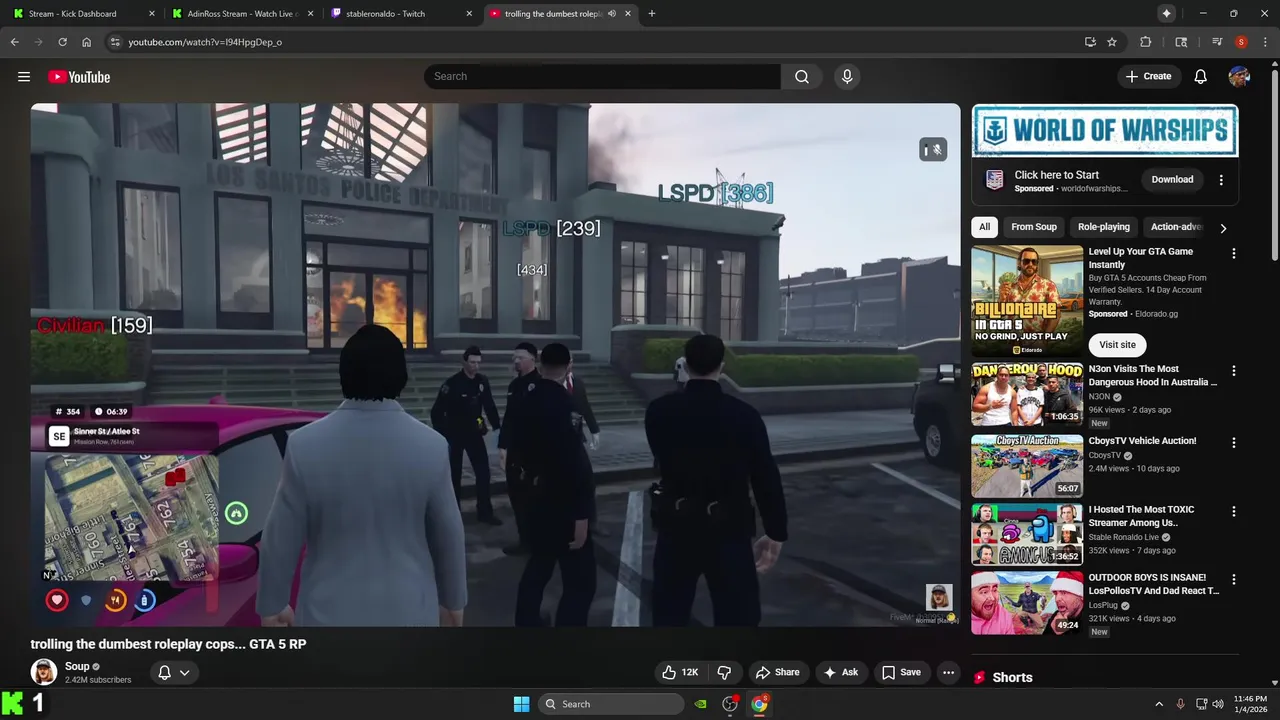Bookmark this page with the star
This screenshot has width=1280, height=720.
pos(1112,42)
